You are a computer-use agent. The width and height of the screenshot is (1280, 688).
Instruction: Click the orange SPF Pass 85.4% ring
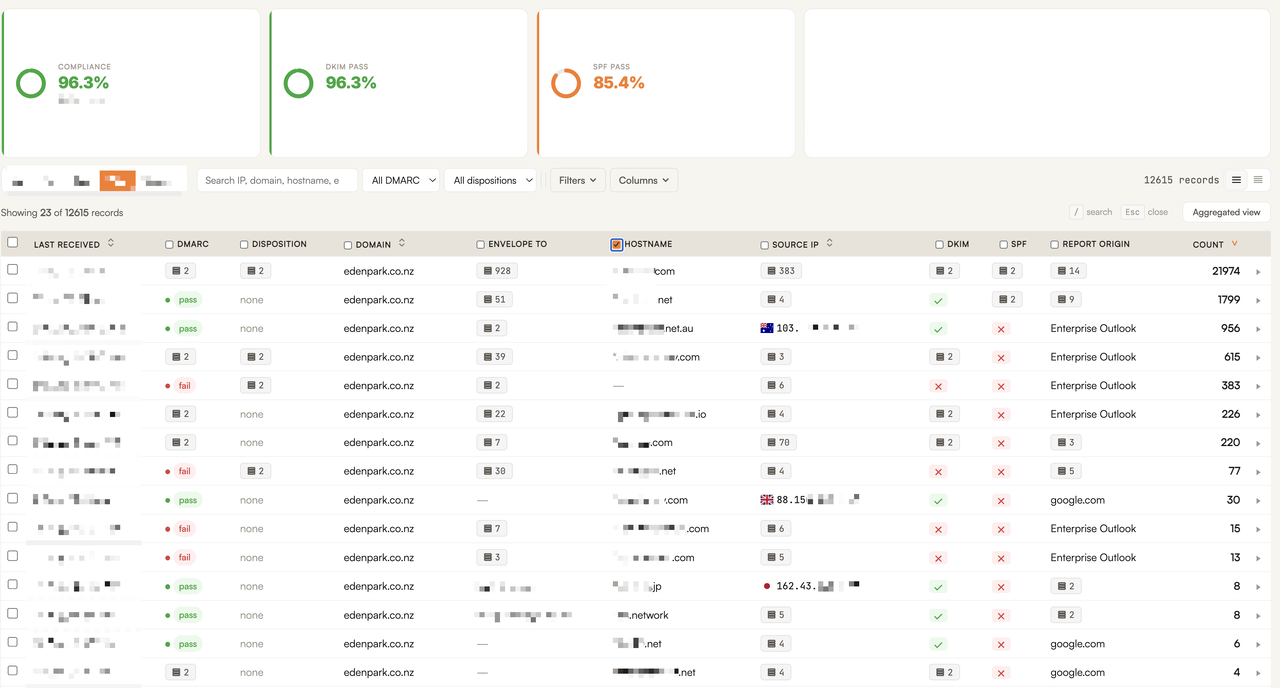coord(566,83)
